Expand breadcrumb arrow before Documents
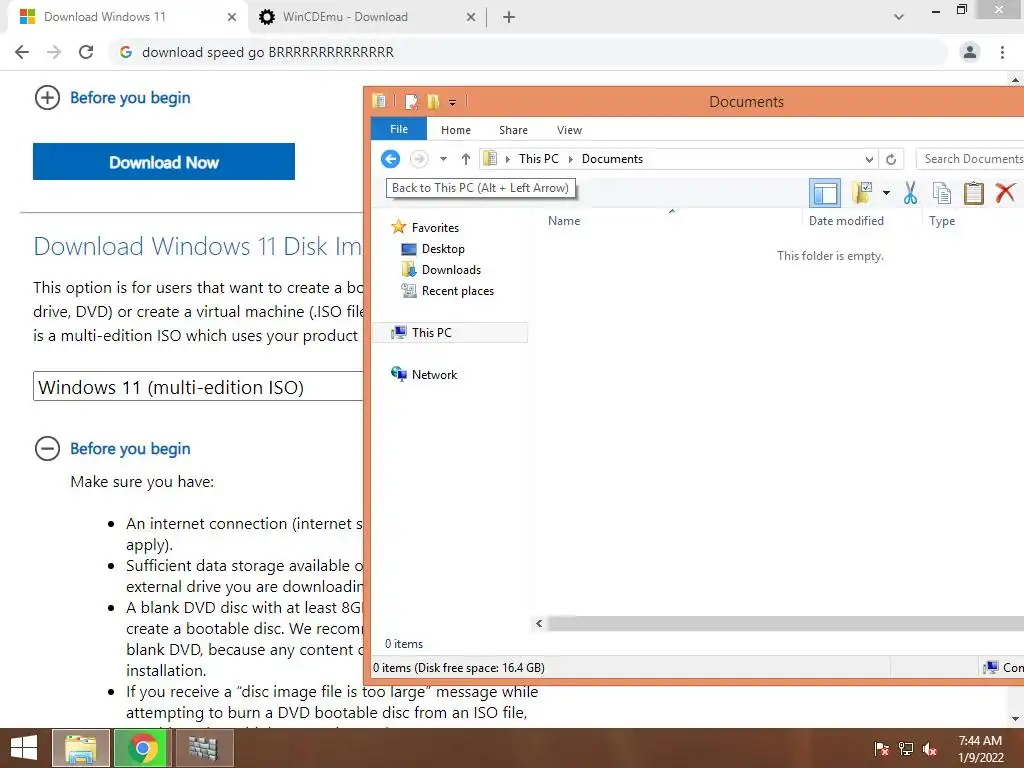The width and height of the screenshot is (1024, 768). [570, 159]
